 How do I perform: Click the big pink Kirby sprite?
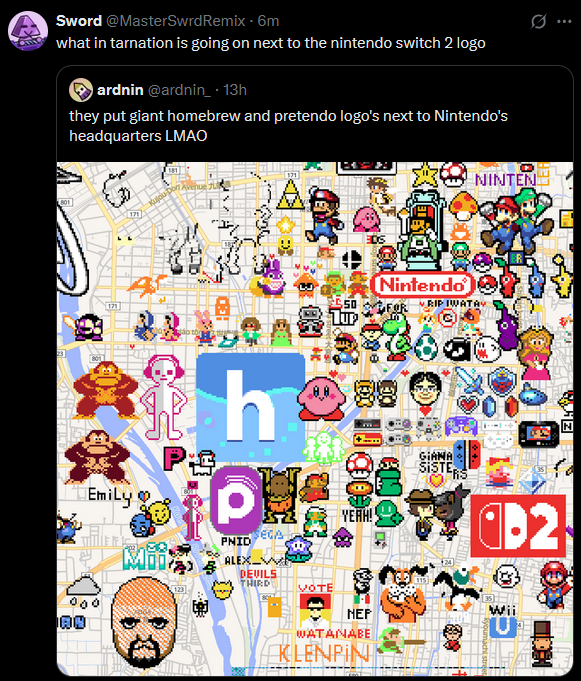tap(321, 399)
